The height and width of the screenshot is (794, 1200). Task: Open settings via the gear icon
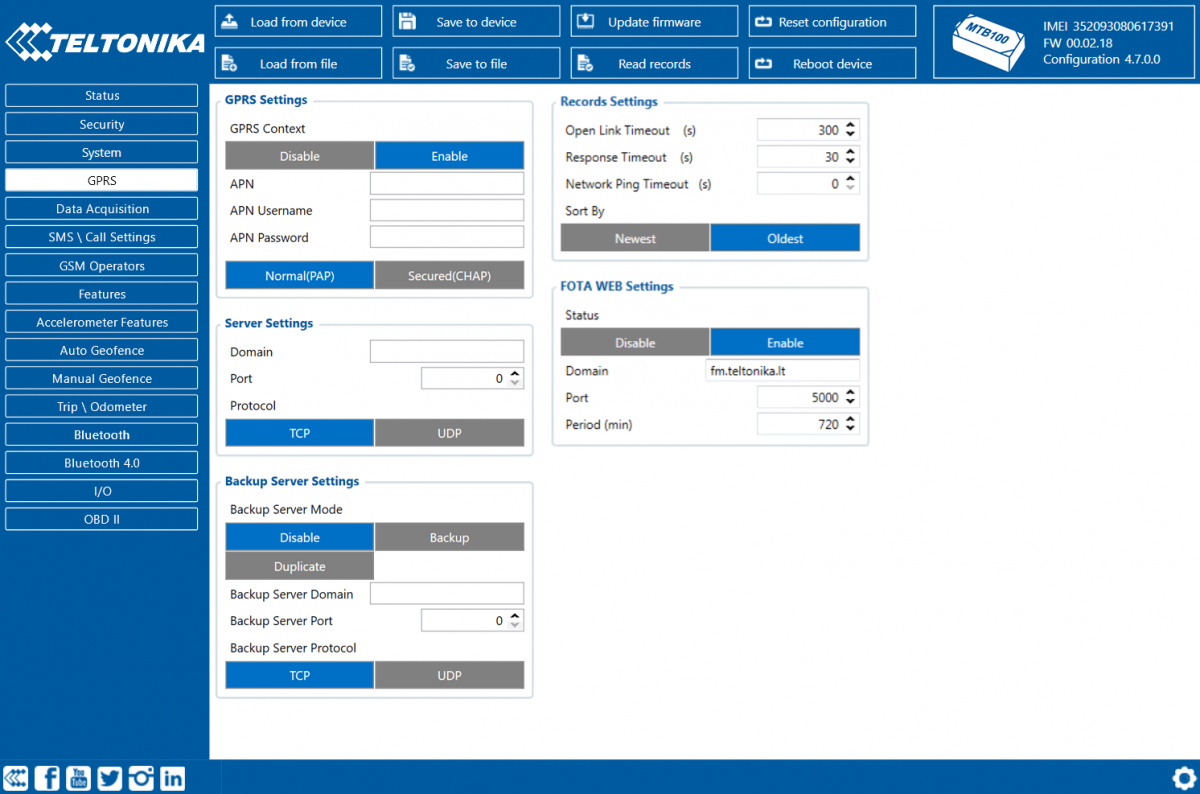point(1184,777)
